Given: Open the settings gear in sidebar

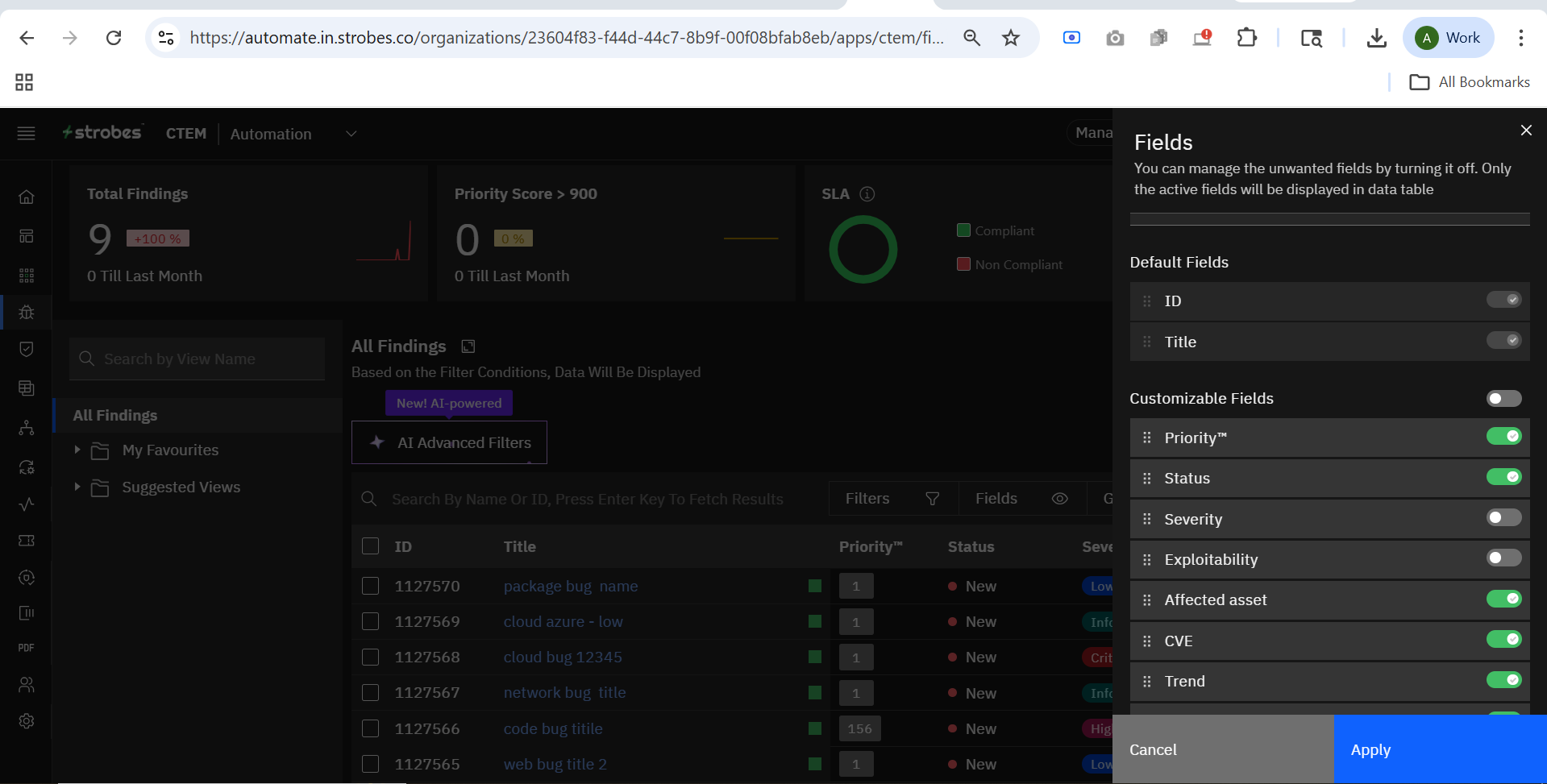Looking at the screenshot, I should pos(27,721).
